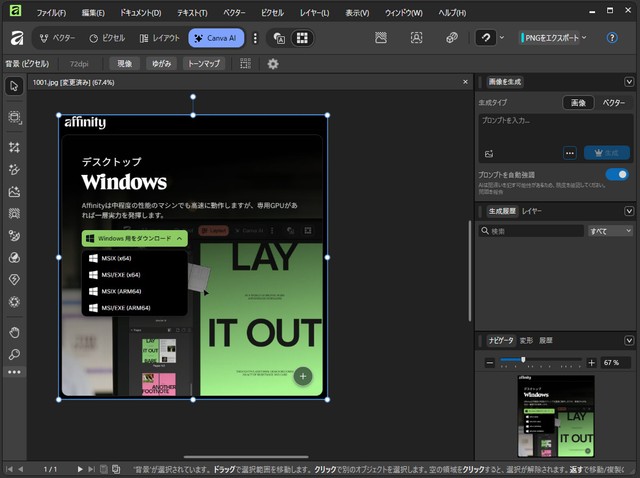The image size is (640, 478).
Task: Expand the PNGをエクスポート dropdown arrow
Action: coord(584,38)
